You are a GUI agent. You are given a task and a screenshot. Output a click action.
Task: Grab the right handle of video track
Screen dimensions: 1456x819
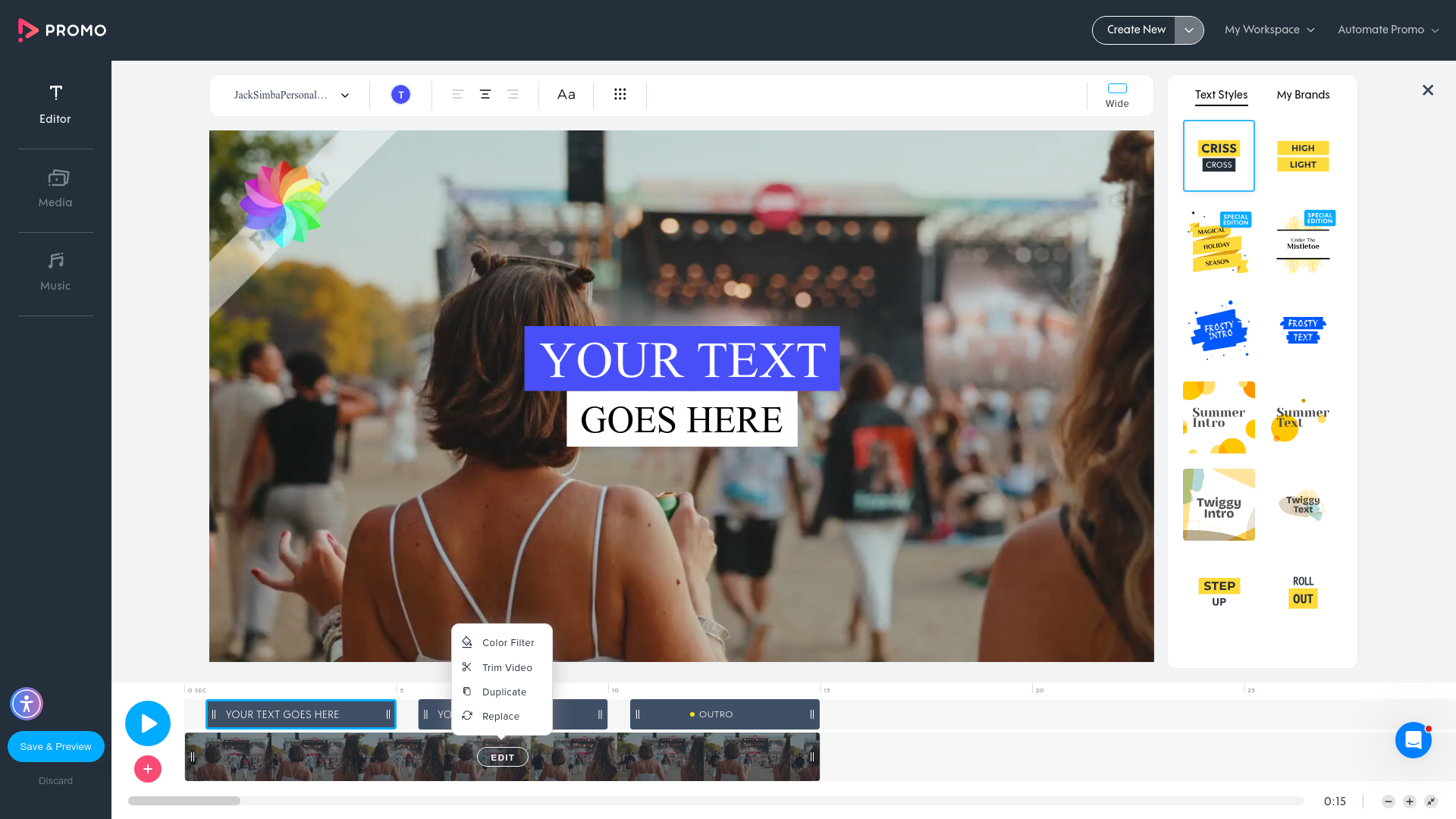[x=812, y=757]
